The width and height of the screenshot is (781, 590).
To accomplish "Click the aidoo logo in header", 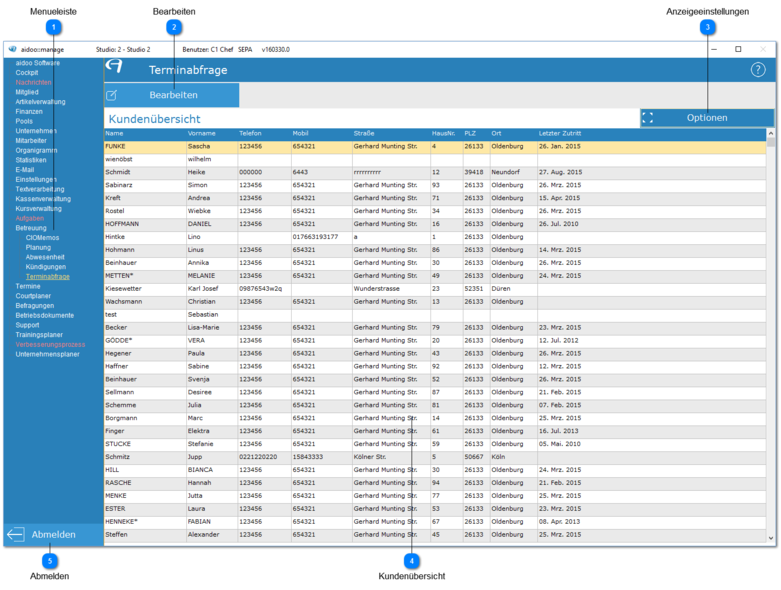I will [114, 66].
